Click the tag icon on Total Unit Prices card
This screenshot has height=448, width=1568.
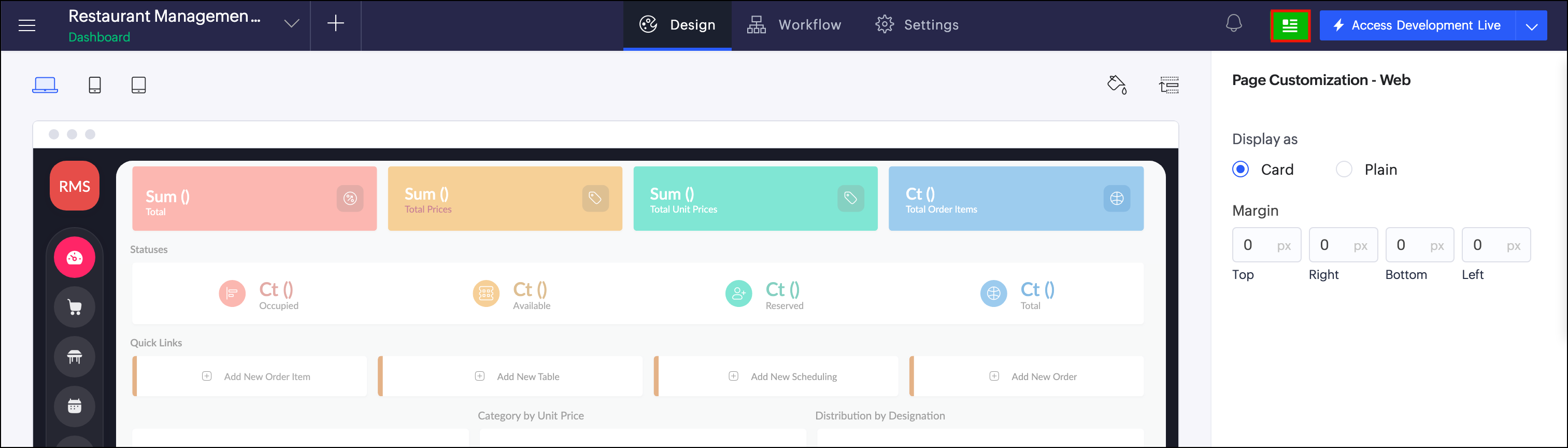click(x=850, y=198)
